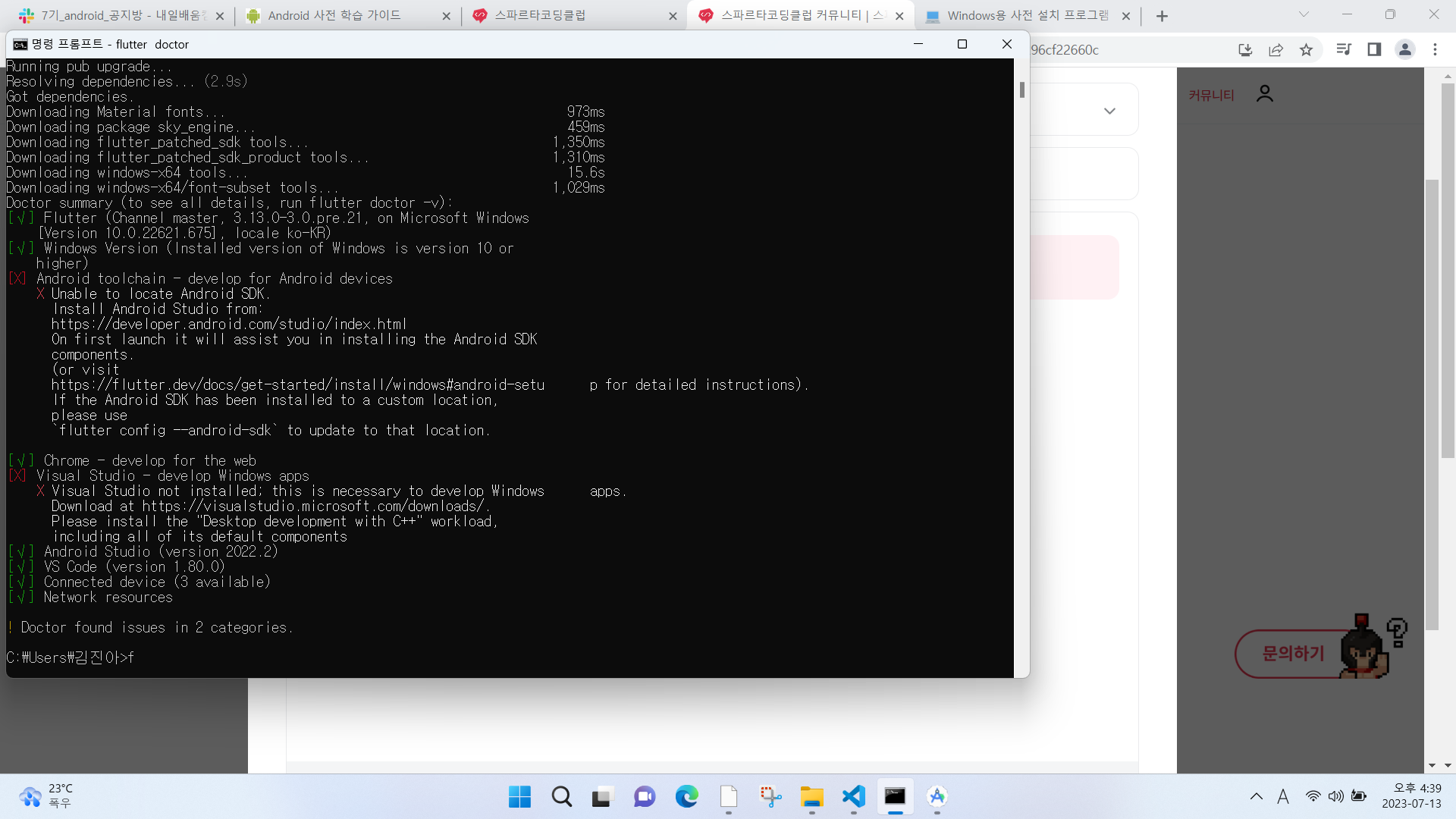Image resolution: width=1456 pixels, height=819 pixels.
Task: Click the 커뮤니티 link on the webpage
Action: point(1211,95)
